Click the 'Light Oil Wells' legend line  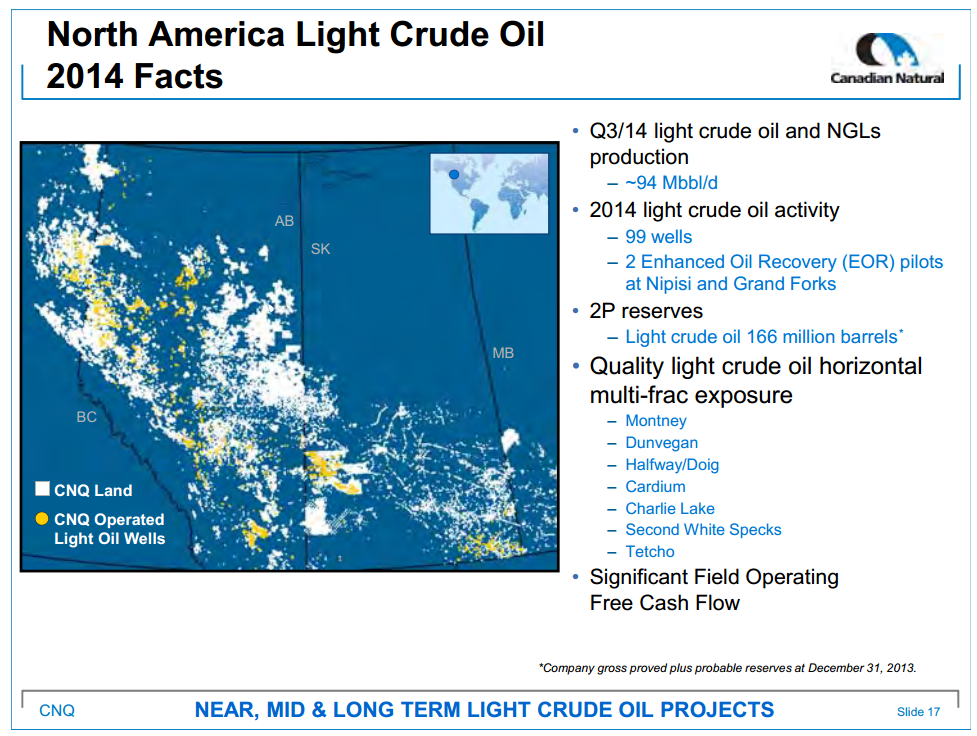pyautogui.click(x=110, y=538)
